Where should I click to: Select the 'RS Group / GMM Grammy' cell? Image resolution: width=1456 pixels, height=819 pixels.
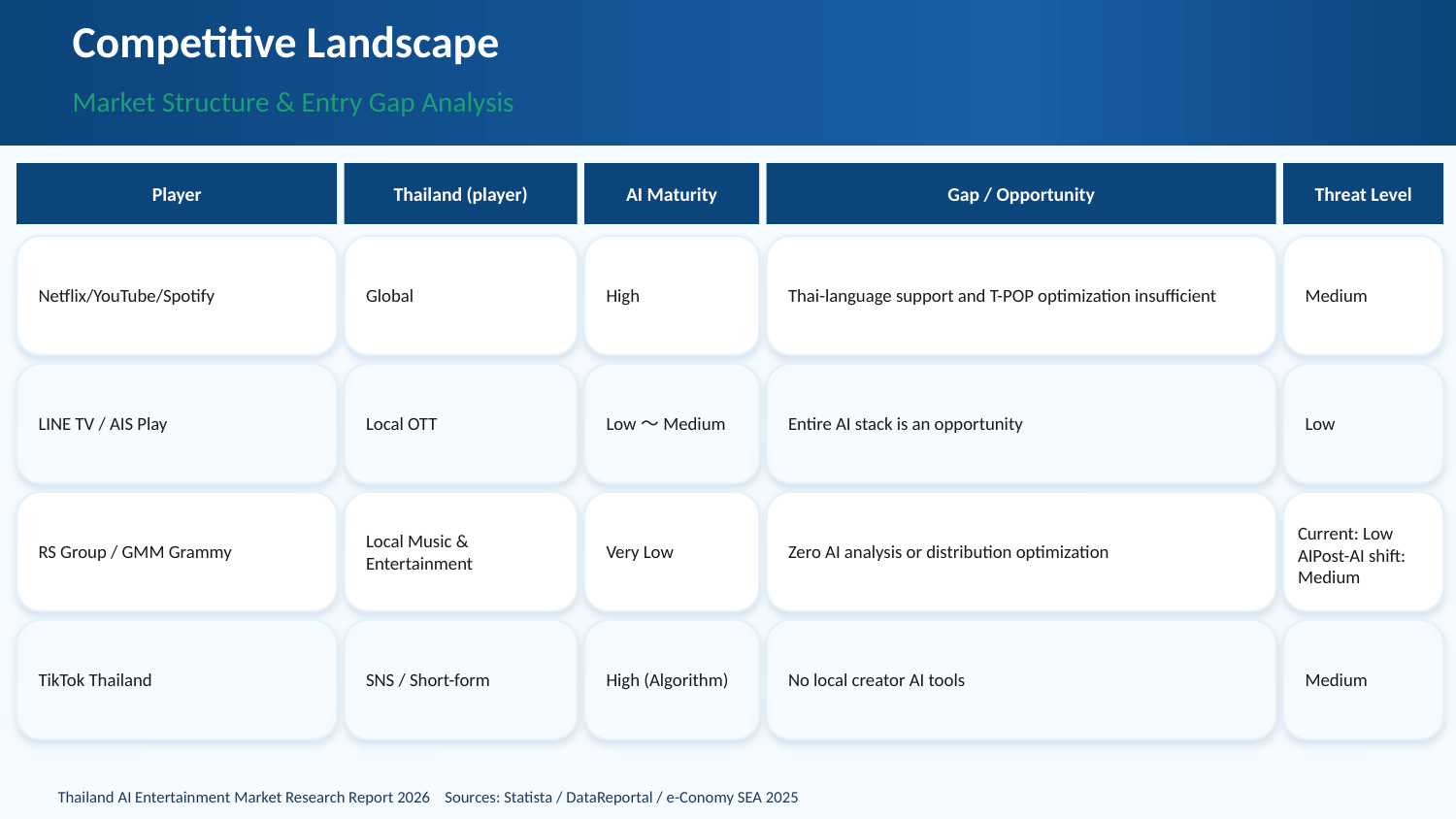(x=177, y=552)
